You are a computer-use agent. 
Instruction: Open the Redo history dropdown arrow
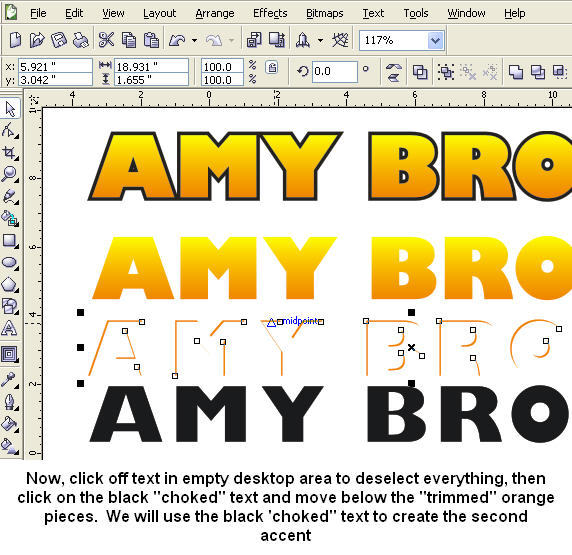[232, 40]
